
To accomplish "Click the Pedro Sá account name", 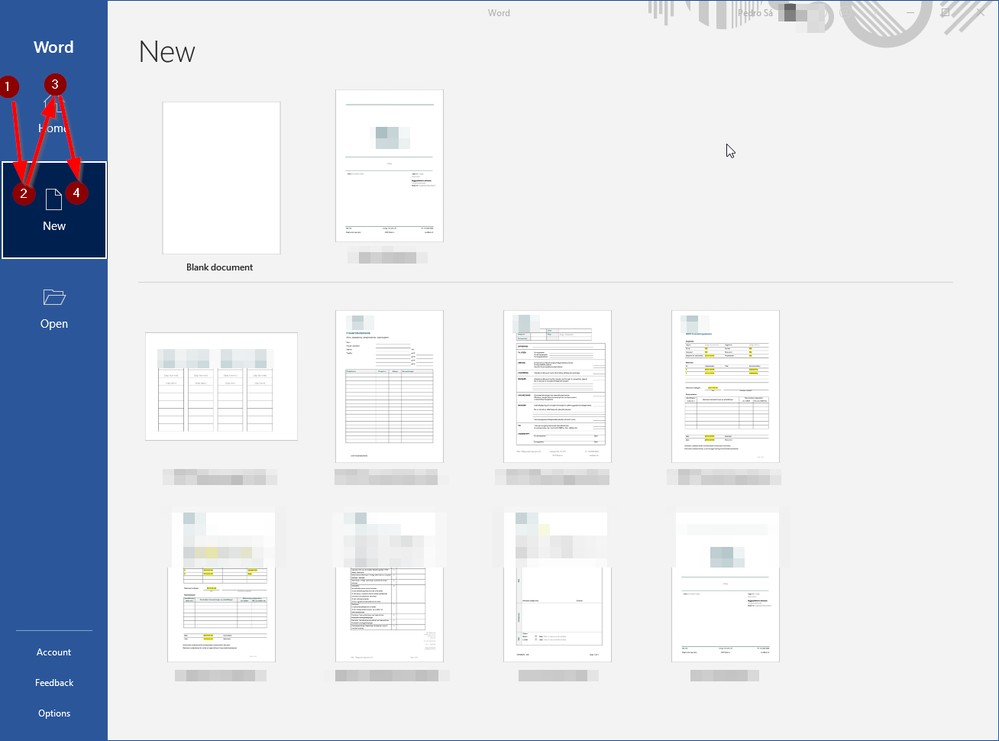I will point(754,13).
